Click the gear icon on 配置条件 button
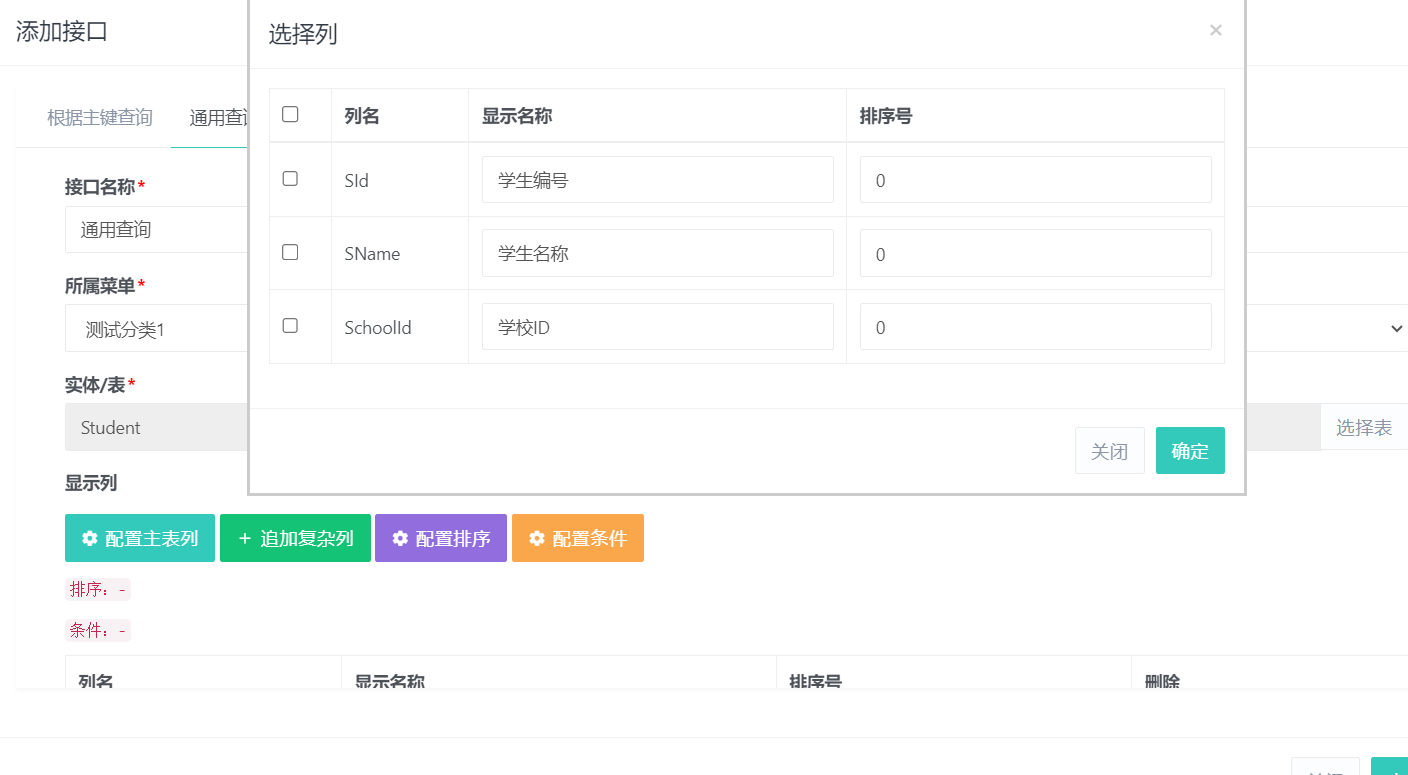Image resolution: width=1408 pixels, height=775 pixels. (536, 537)
